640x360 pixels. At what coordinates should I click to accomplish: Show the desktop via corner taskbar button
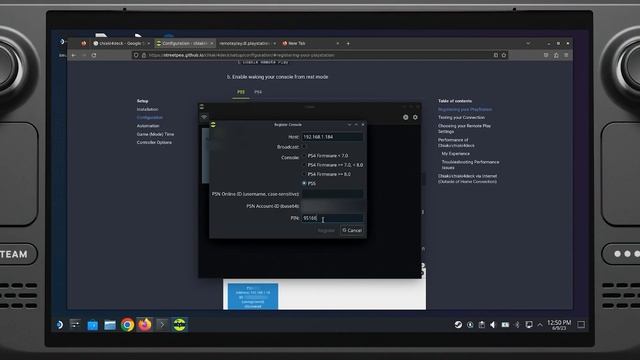tap(581, 324)
